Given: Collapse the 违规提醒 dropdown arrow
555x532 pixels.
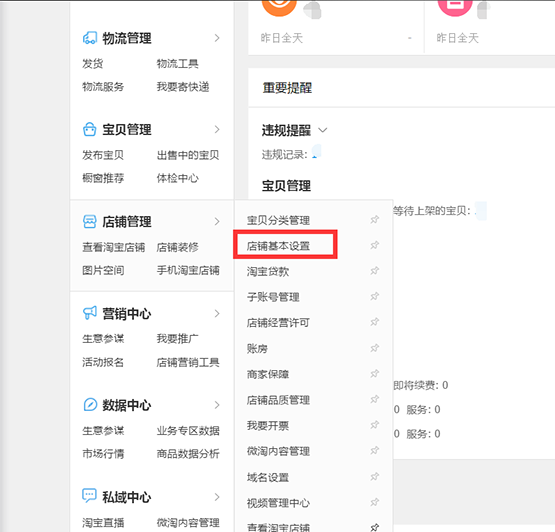Looking at the screenshot, I should (322, 130).
